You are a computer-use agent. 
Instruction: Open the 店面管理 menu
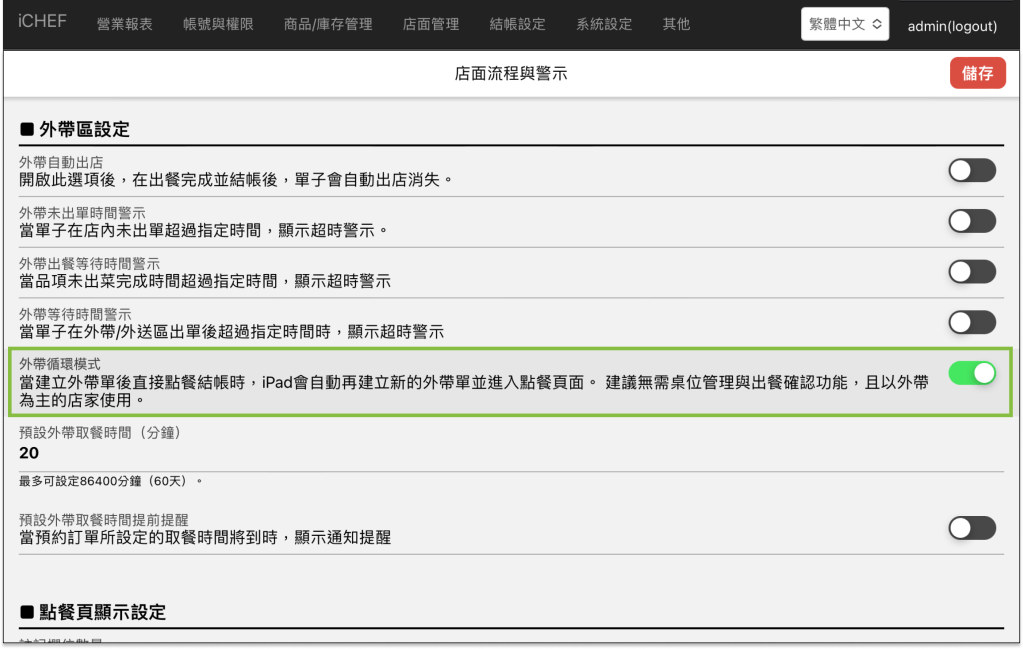(431, 24)
